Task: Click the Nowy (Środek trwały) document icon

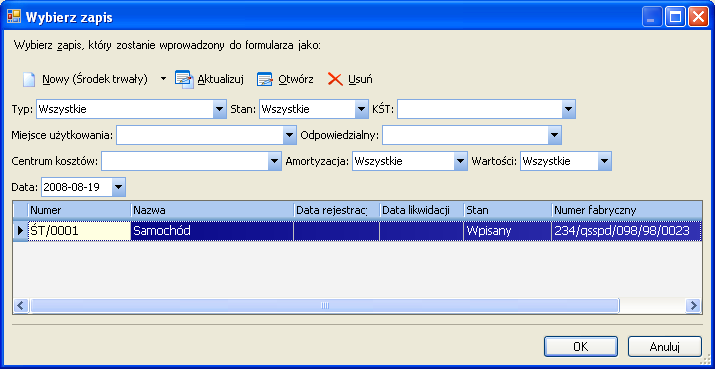Action: (x=29, y=79)
